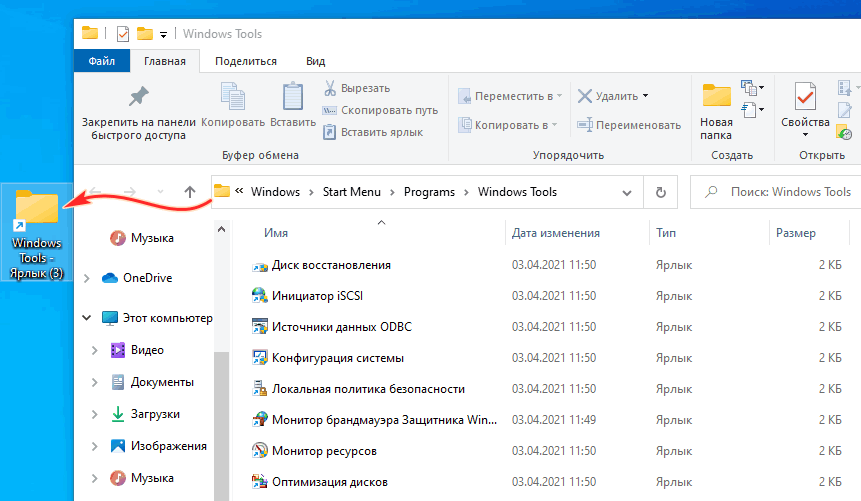Image resolution: width=861 pixels, height=501 pixels.
Task: Sort by Дата изменения column header
Action: (x=556, y=233)
